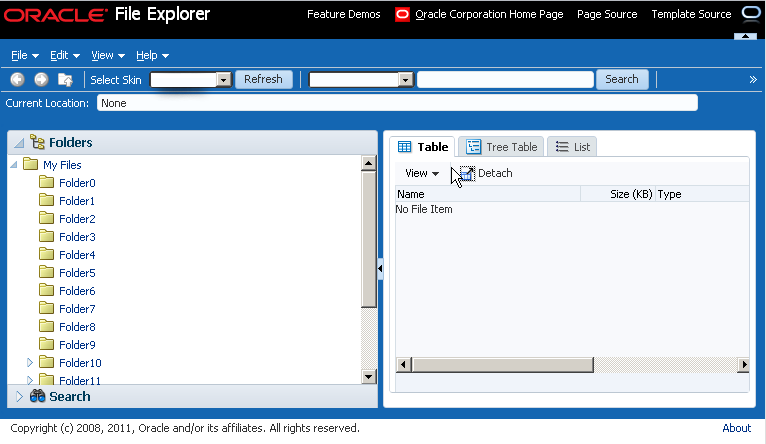This screenshot has width=766, height=444.
Task: Open the Feature Demos link
Action: 343,14
